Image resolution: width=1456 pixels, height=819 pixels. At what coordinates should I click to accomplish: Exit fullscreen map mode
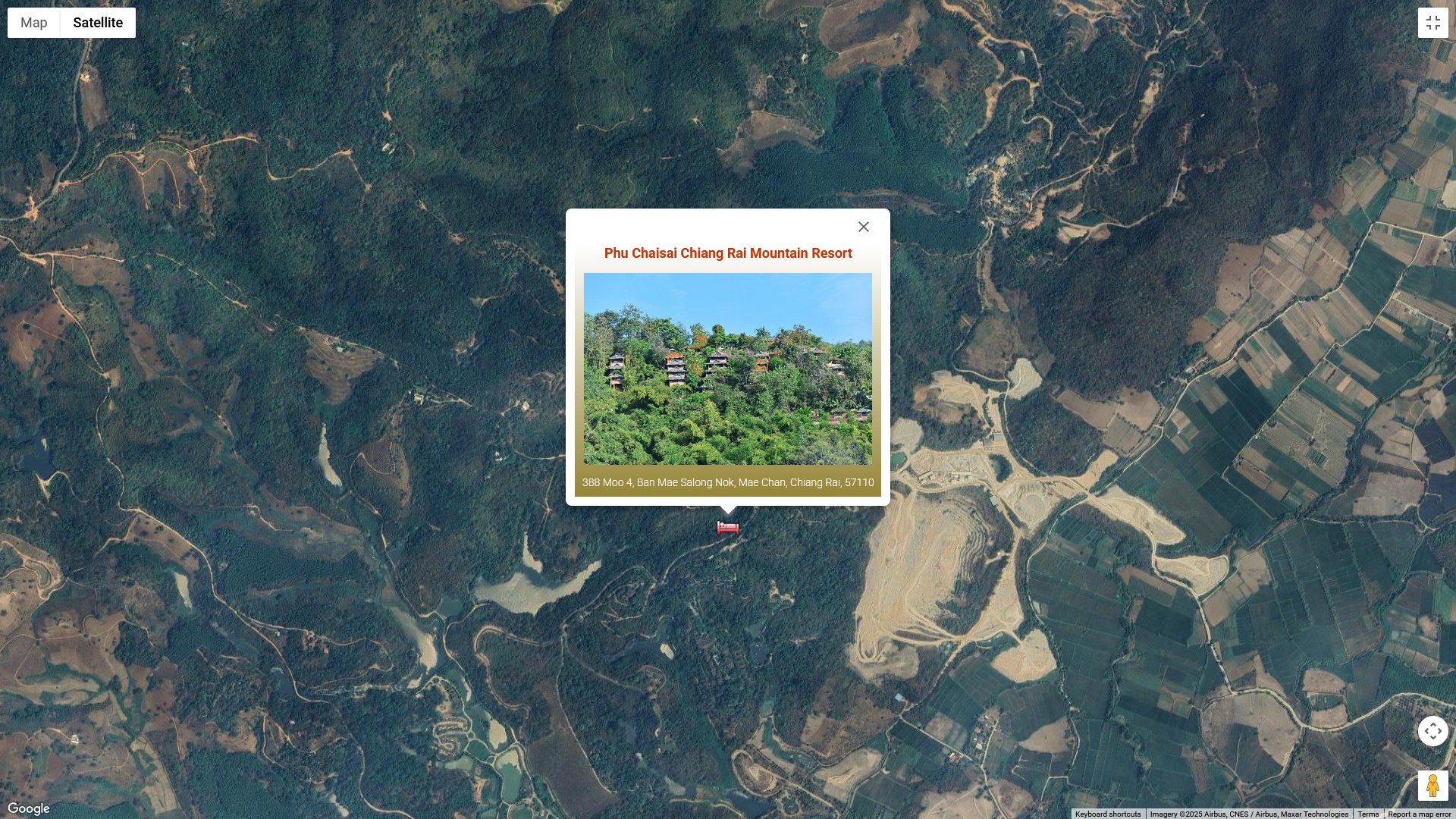tap(1432, 23)
